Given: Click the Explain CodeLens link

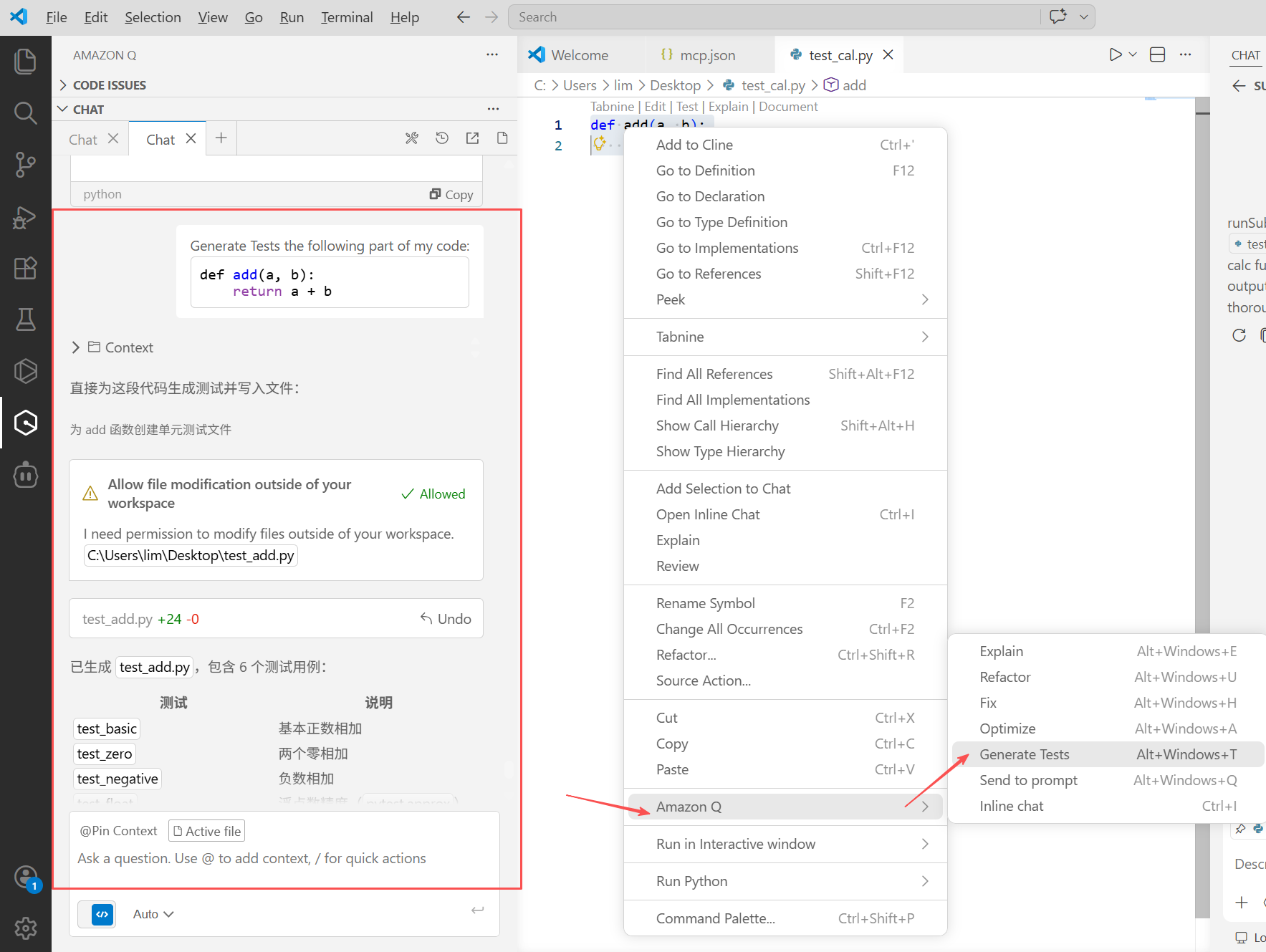Looking at the screenshot, I should 728,107.
